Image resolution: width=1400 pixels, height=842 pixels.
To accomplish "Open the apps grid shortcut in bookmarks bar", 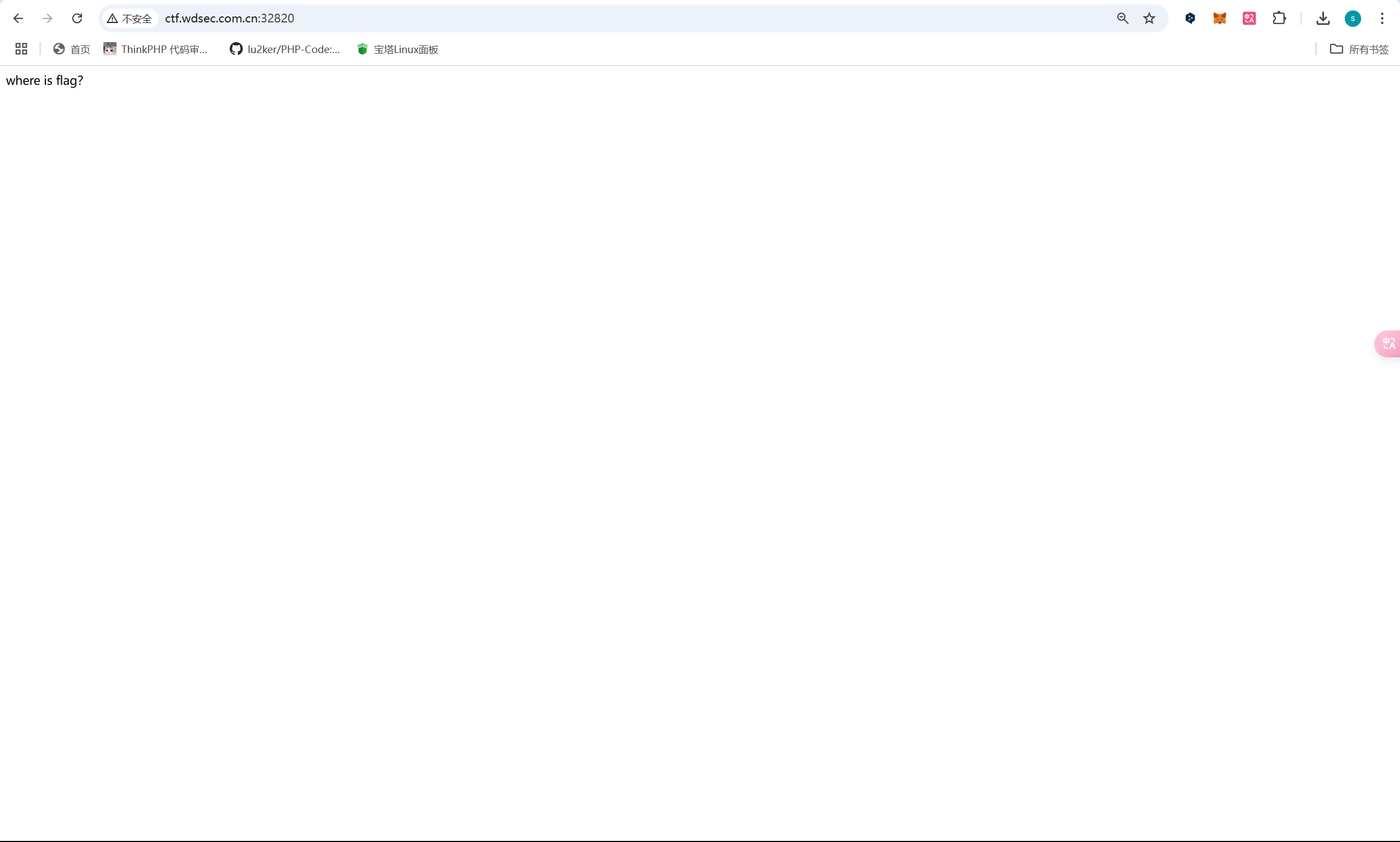I will (x=21, y=49).
